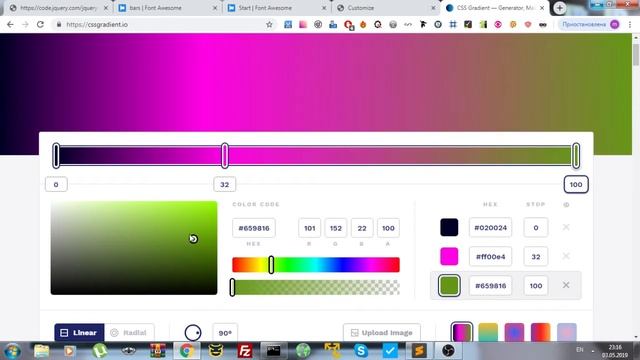Remove the #ff00e4 color stop
The width and height of the screenshot is (640, 360).
(x=566, y=256)
